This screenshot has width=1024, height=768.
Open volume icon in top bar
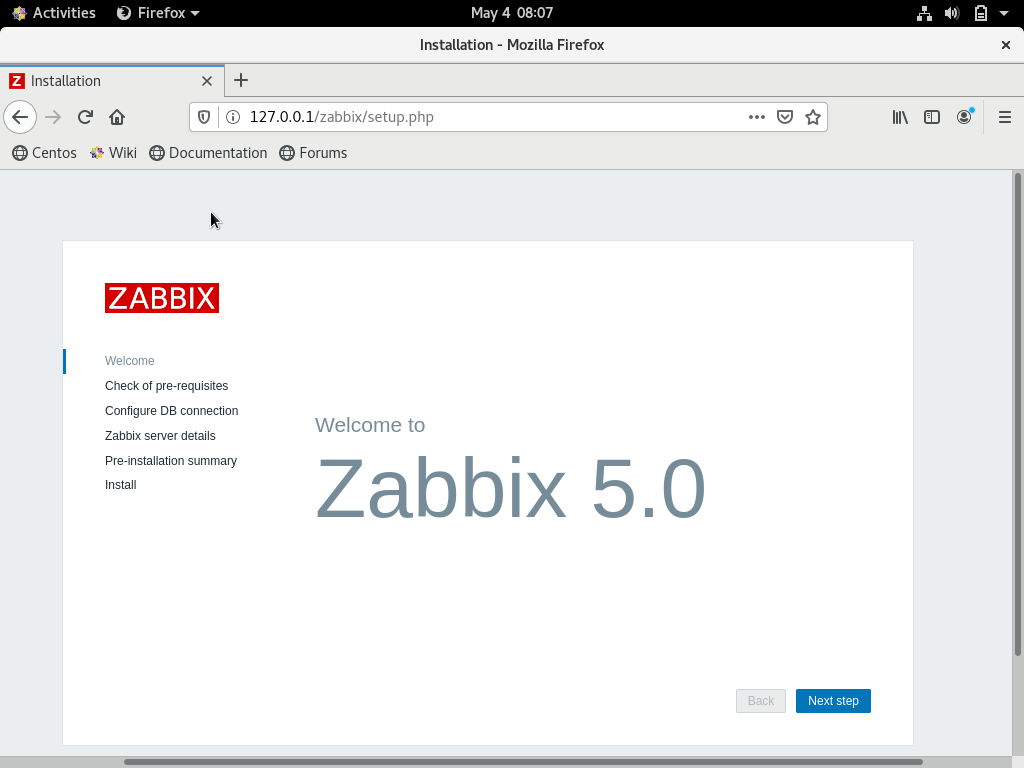(x=952, y=13)
